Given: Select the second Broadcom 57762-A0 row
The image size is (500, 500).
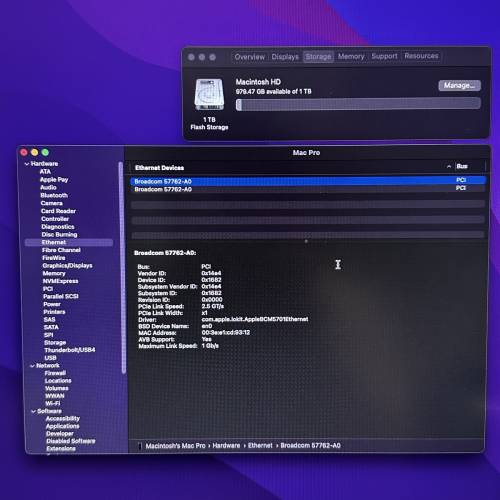Looking at the screenshot, I should [308, 189].
